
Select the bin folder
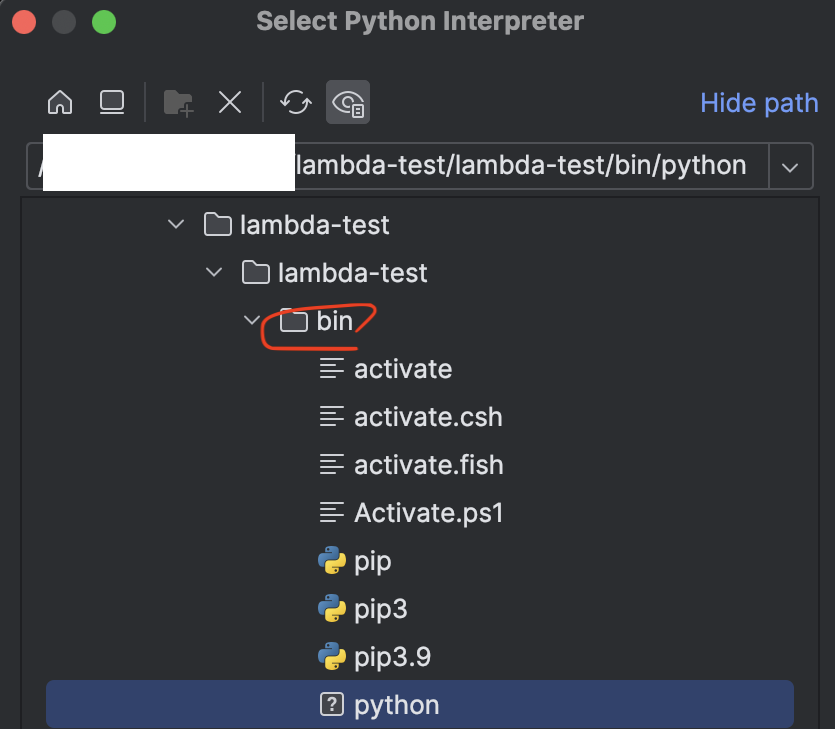334,321
